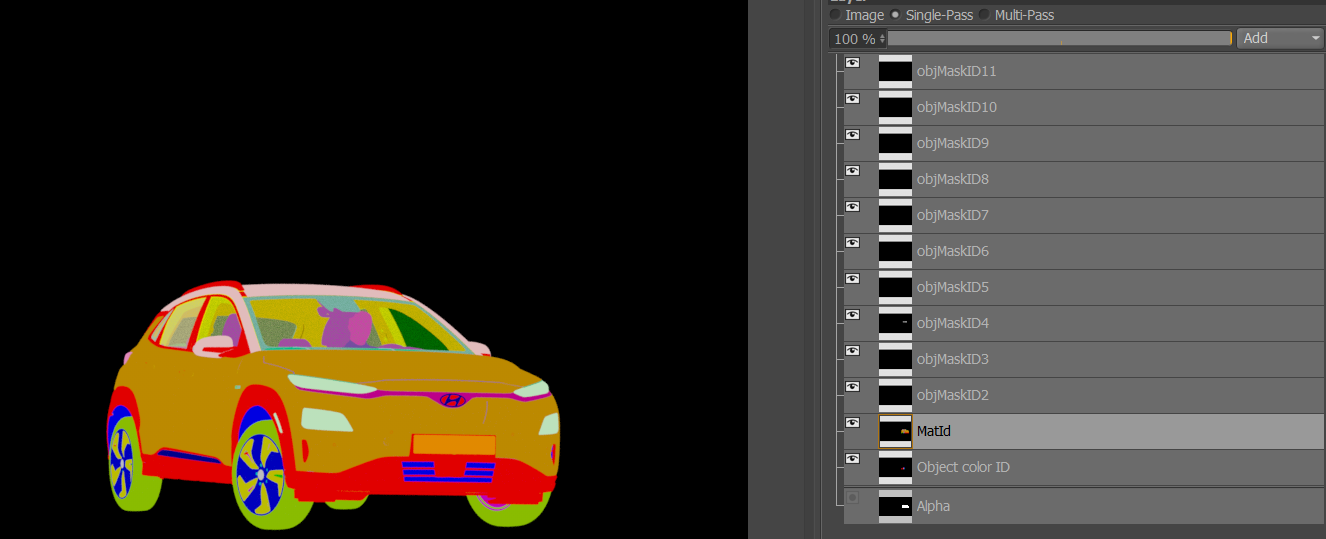Enable the Alpha layer visibility
Image resolution: width=1326 pixels, height=539 pixels.
[x=853, y=497]
